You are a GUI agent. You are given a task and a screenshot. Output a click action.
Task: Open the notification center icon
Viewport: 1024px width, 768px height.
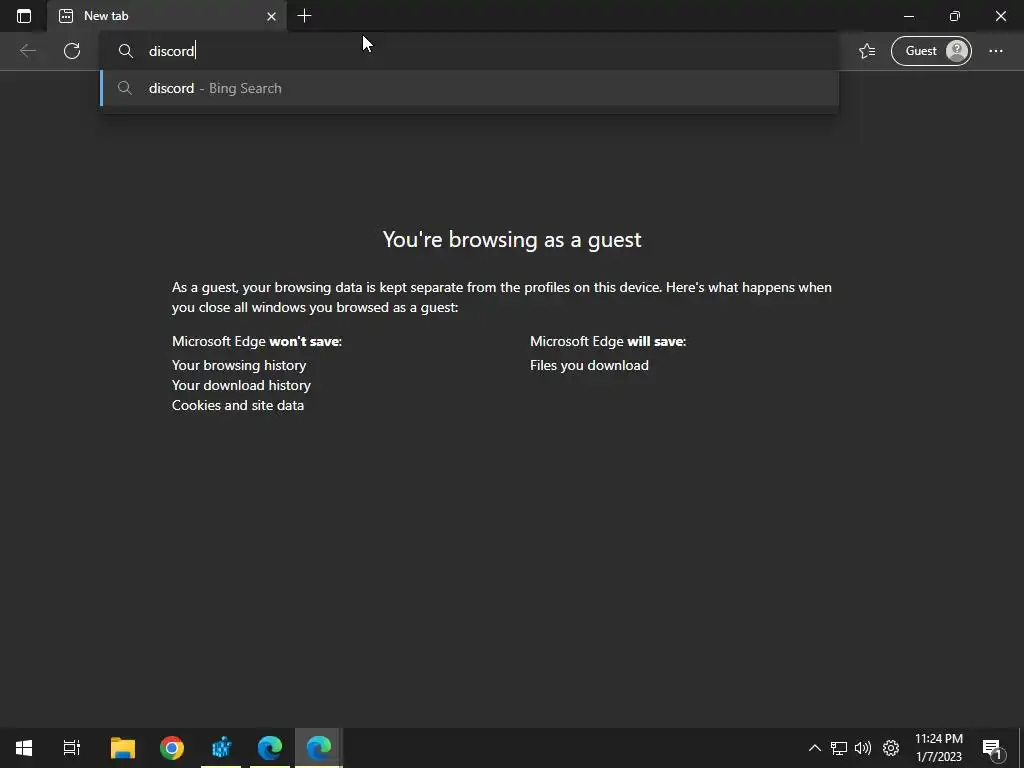tap(992, 748)
